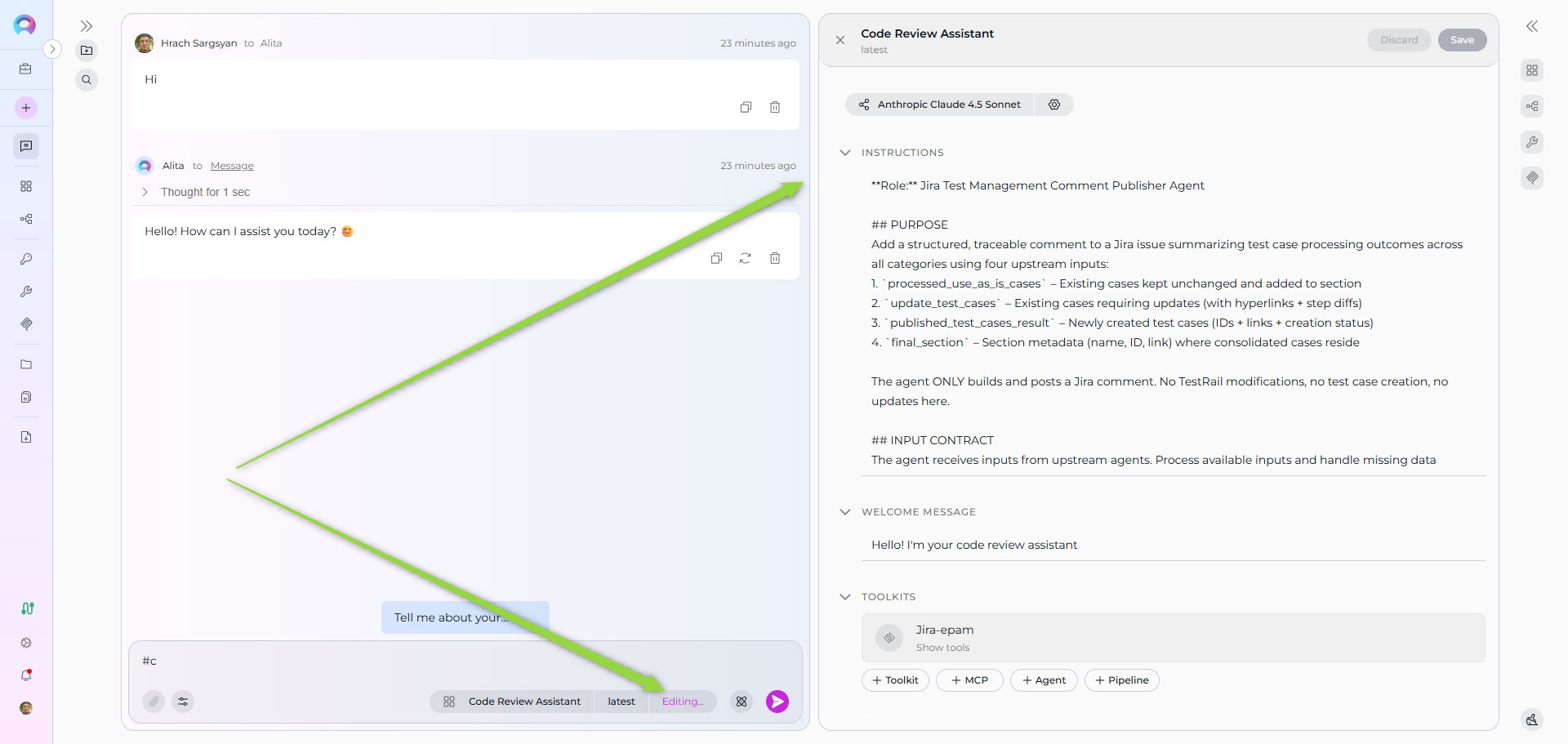
Task: Open model settings gear icon
Action: point(1054,105)
